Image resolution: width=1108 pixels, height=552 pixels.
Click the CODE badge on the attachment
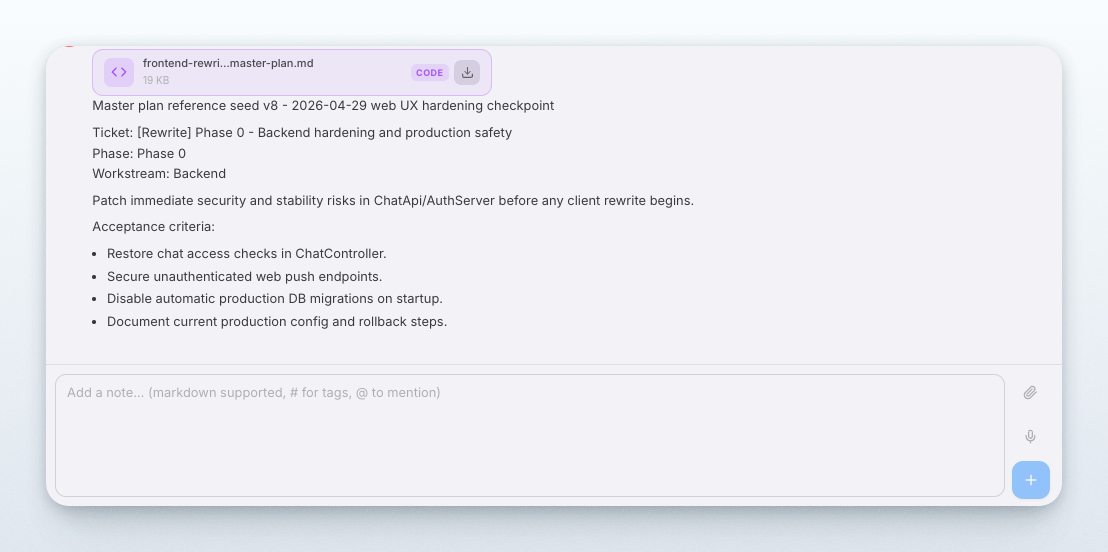tap(430, 73)
